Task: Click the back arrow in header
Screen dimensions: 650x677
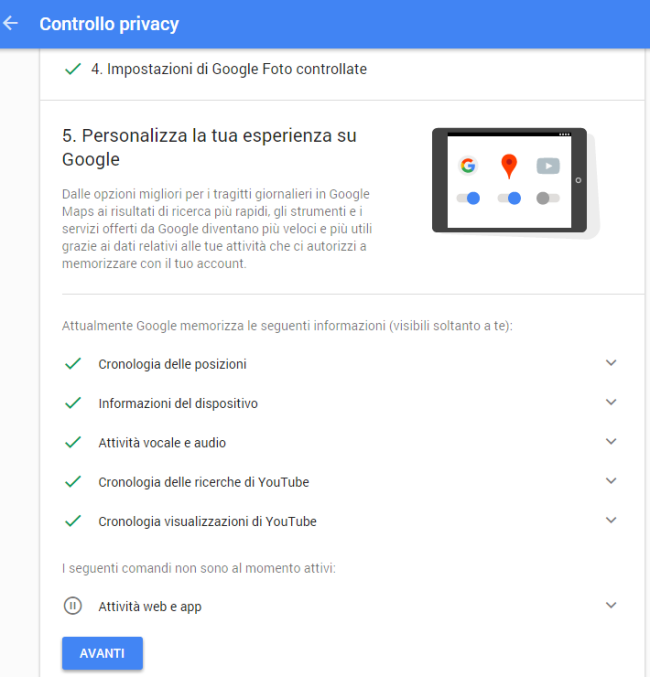Action: pos(11,23)
